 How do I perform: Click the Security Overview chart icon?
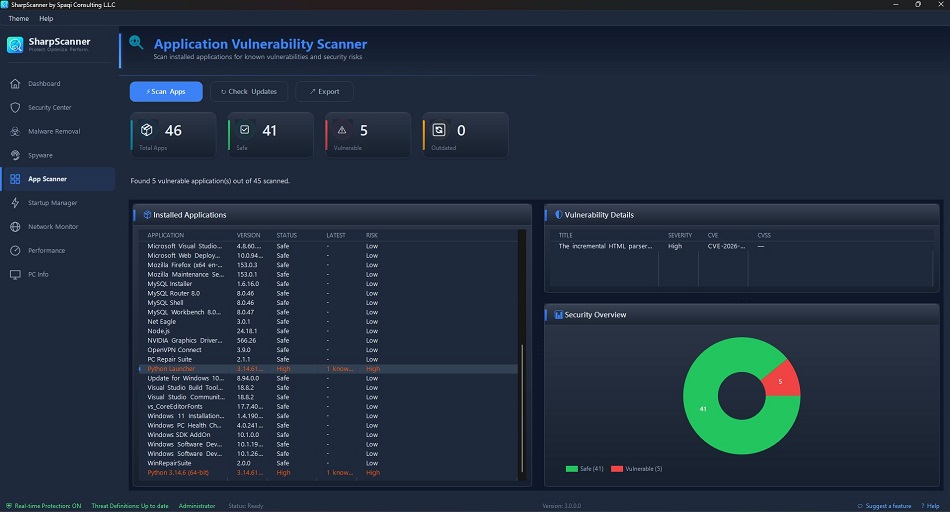[559, 314]
